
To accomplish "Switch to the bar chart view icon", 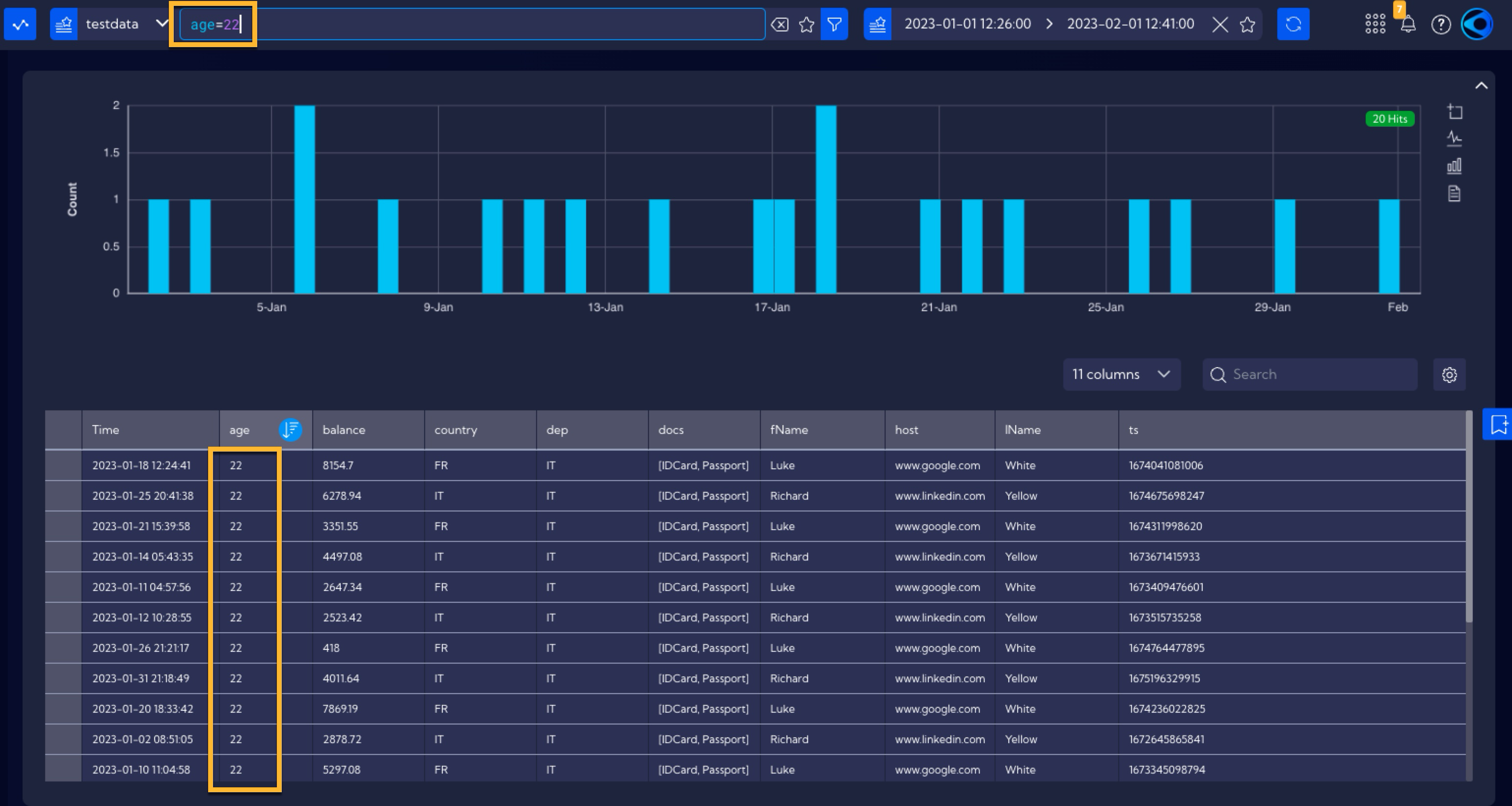I will [x=1454, y=166].
